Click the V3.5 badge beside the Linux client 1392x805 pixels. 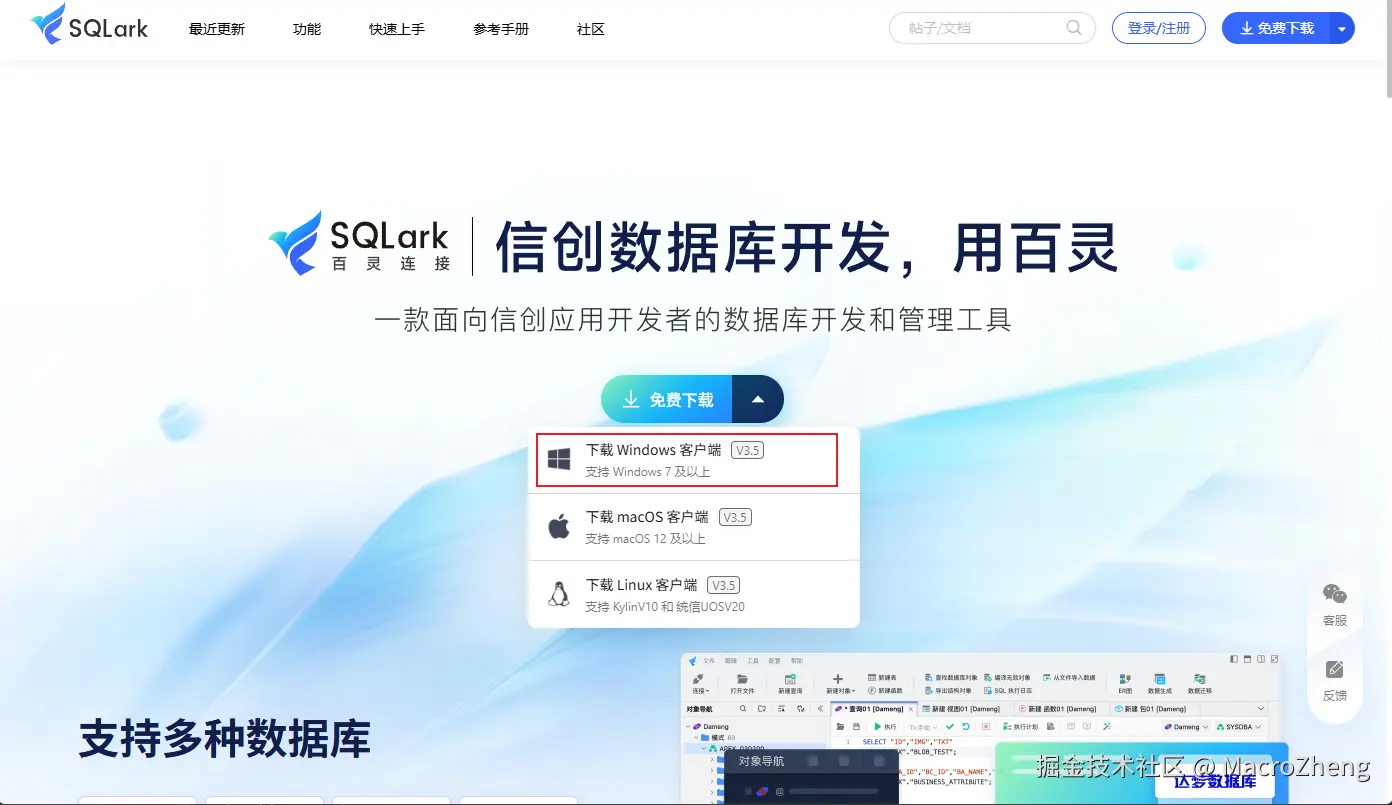coord(723,585)
